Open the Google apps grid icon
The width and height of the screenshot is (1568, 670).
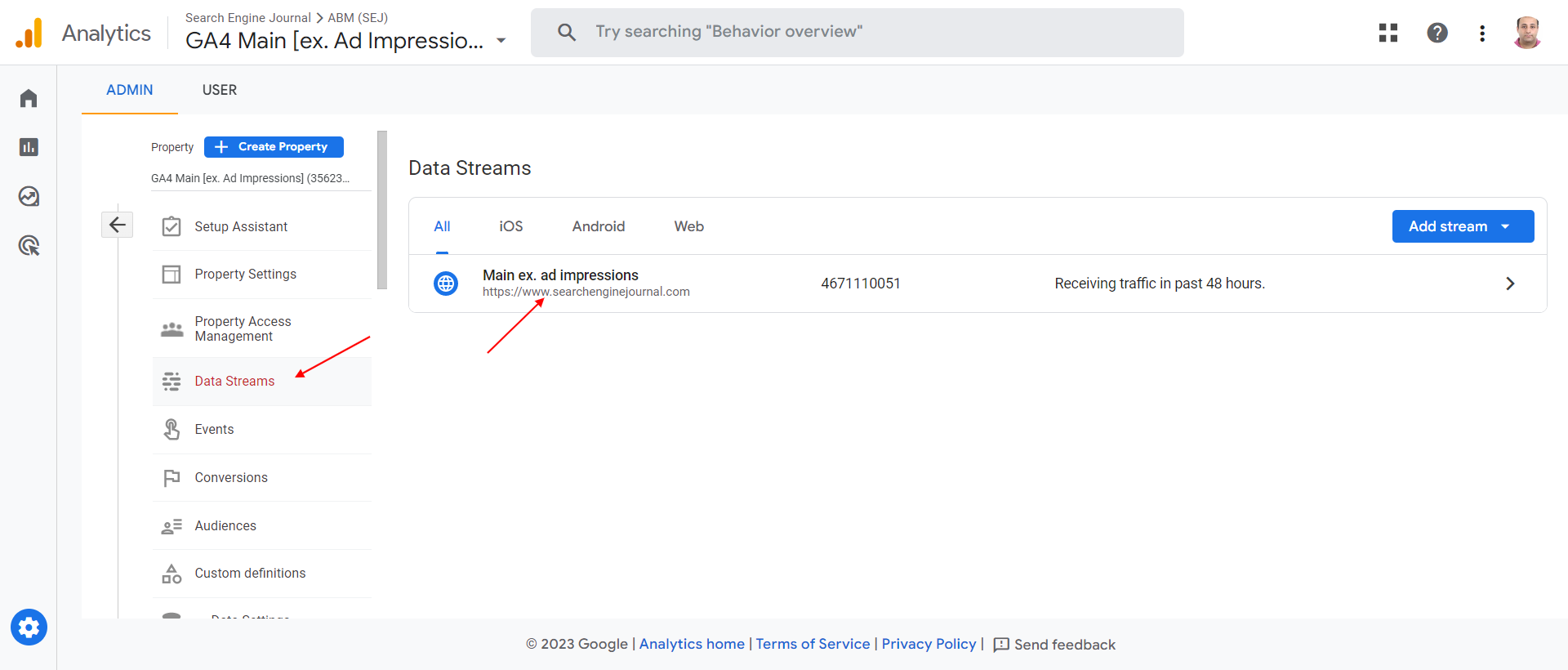pos(1388,33)
